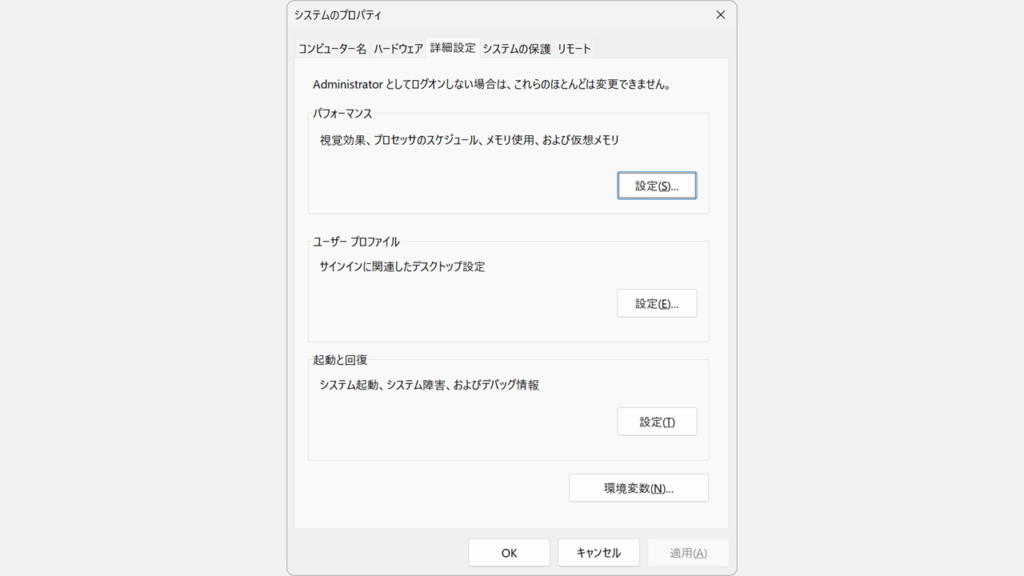Open 環境変数(N)... dialog
This screenshot has height=576, width=1024.
[x=639, y=488]
